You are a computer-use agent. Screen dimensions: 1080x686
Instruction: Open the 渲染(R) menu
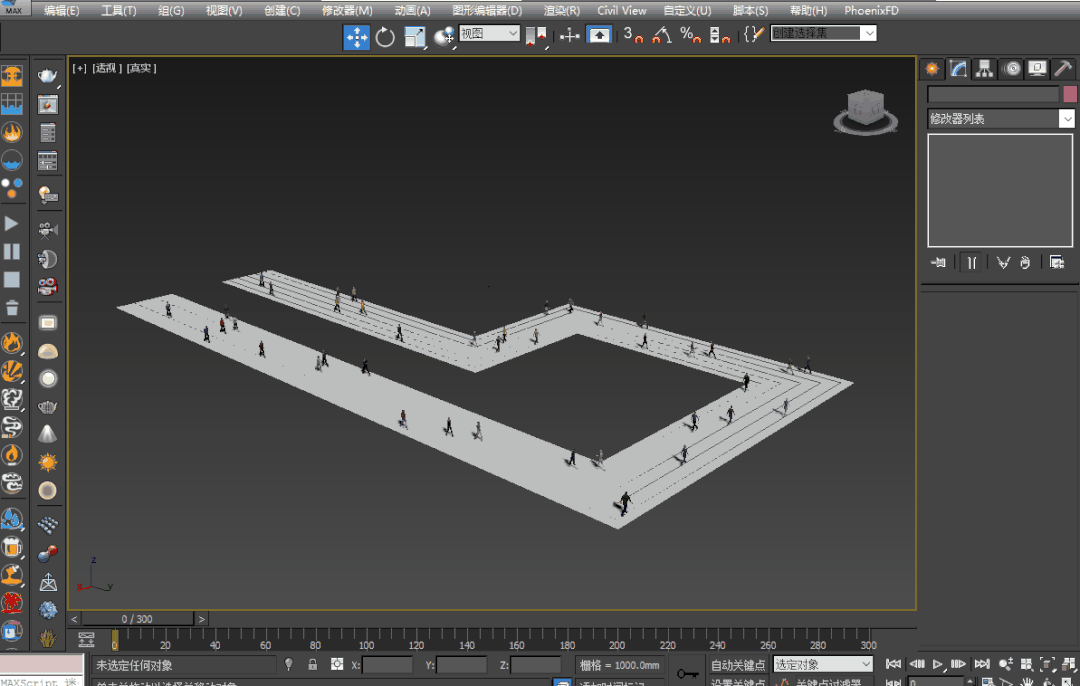[561, 10]
